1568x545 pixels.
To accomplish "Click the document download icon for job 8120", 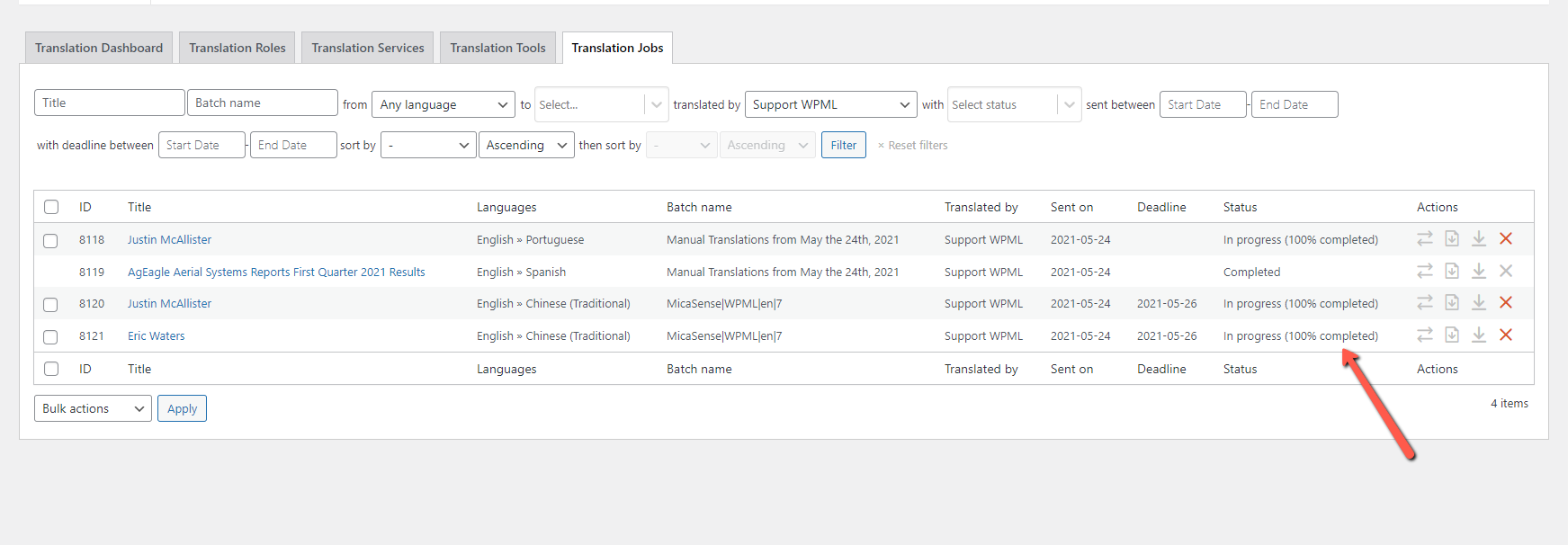I will pos(1451,302).
